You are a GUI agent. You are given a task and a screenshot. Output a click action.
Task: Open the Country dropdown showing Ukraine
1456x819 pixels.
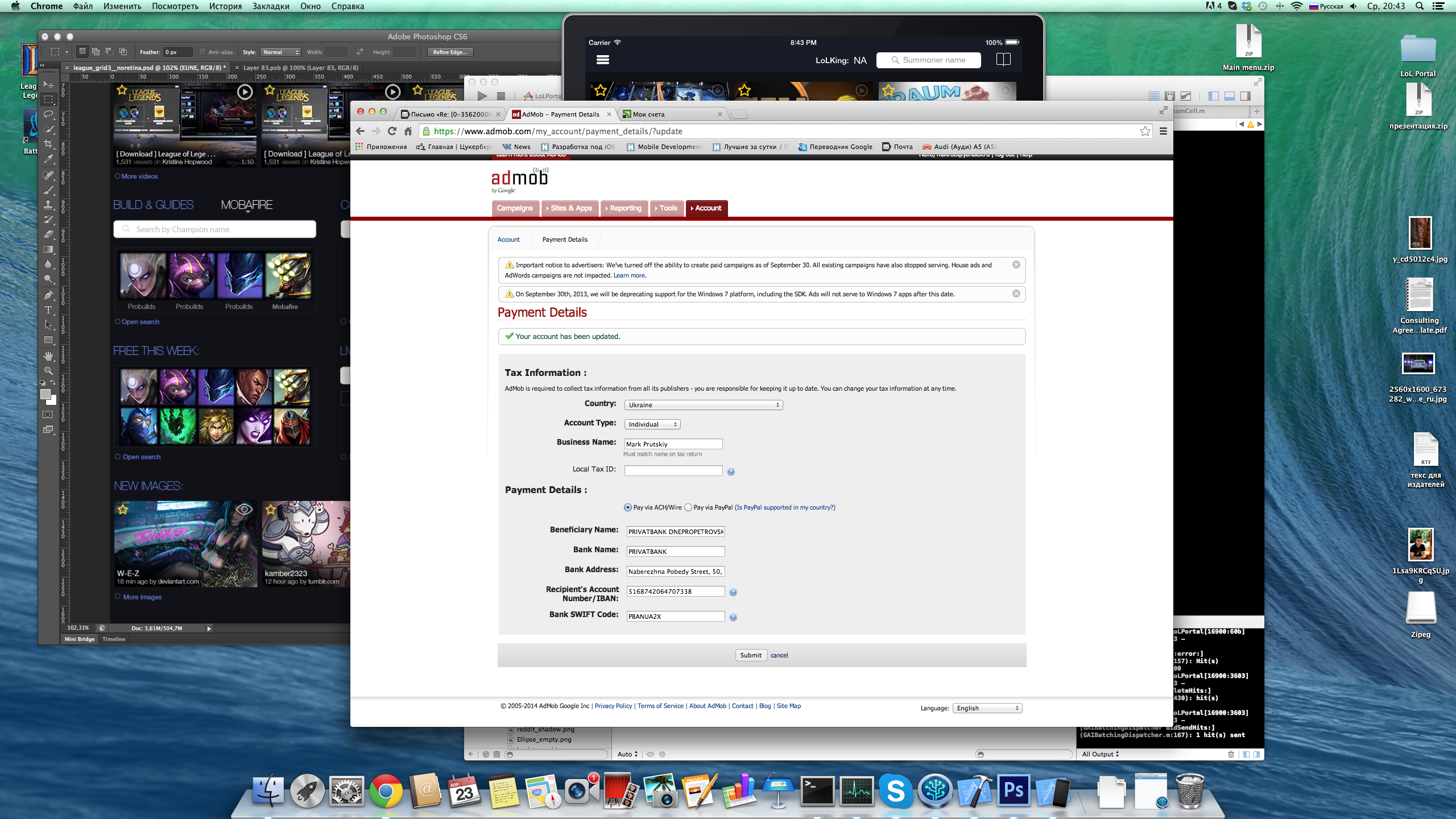pyautogui.click(x=704, y=405)
